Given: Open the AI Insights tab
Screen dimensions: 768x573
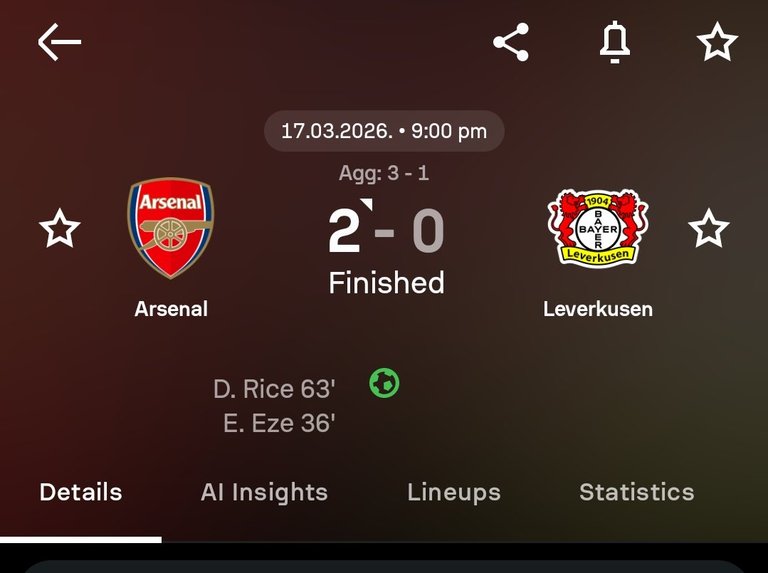Looking at the screenshot, I should pyautogui.click(x=264, y=492).
